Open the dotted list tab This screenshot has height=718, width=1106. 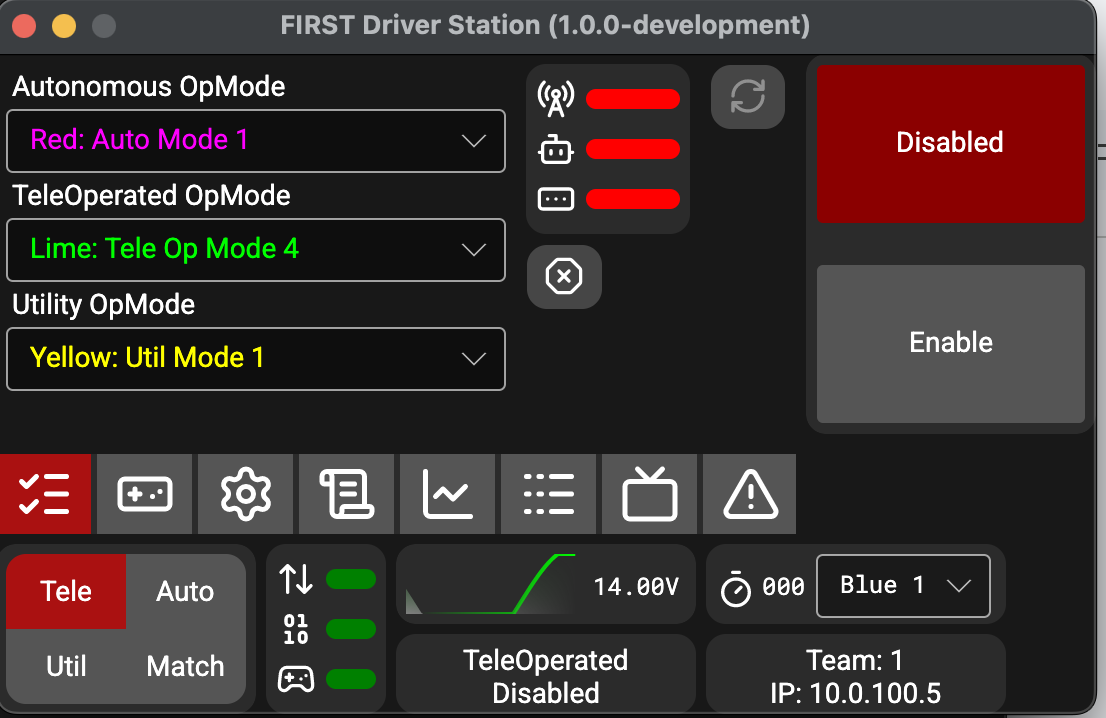[x=548, y=494]
